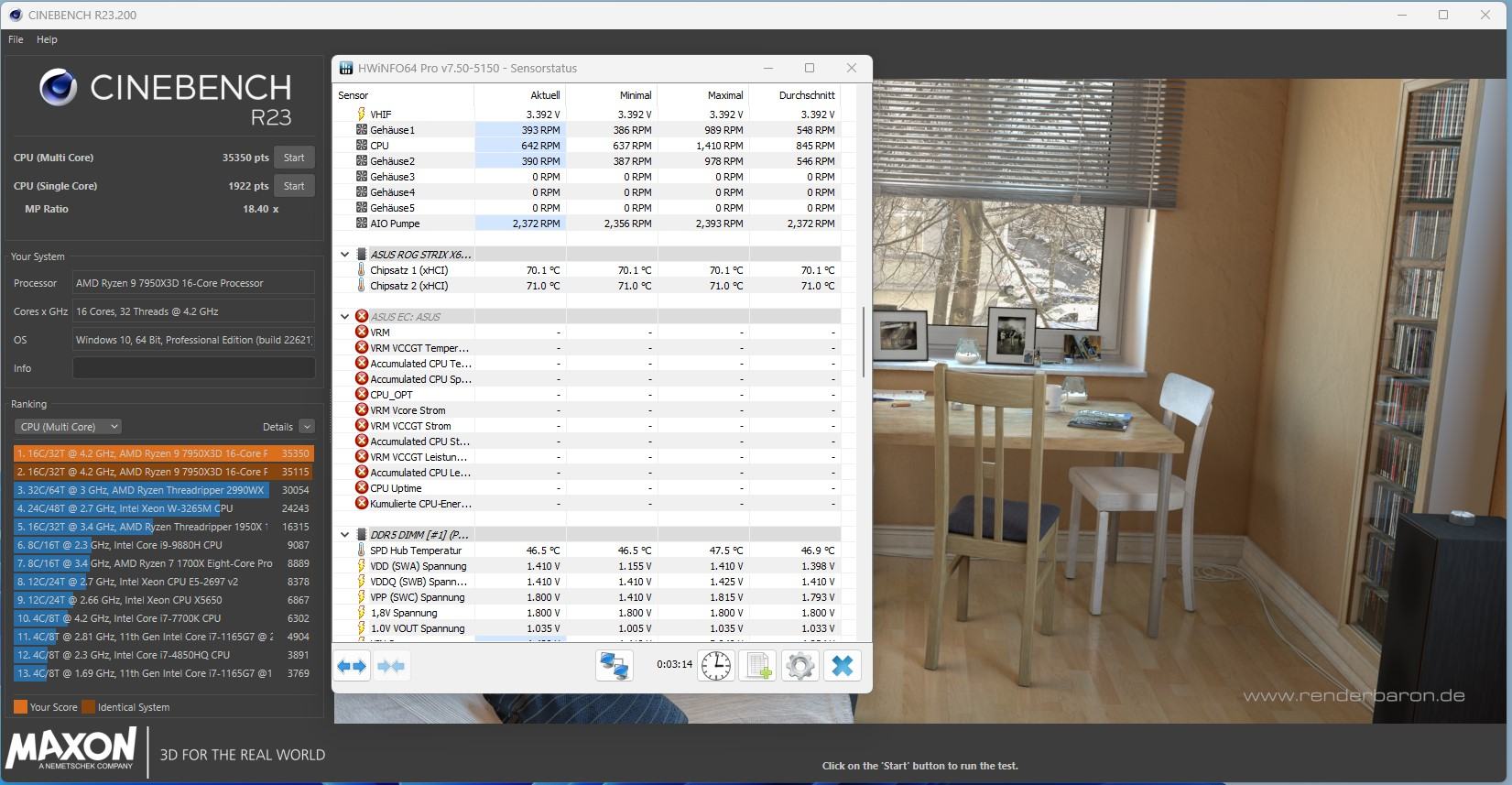Start the CPU (Multi Core) test
The height and width of the screenshot is (785, 1512).
[294, 158]
